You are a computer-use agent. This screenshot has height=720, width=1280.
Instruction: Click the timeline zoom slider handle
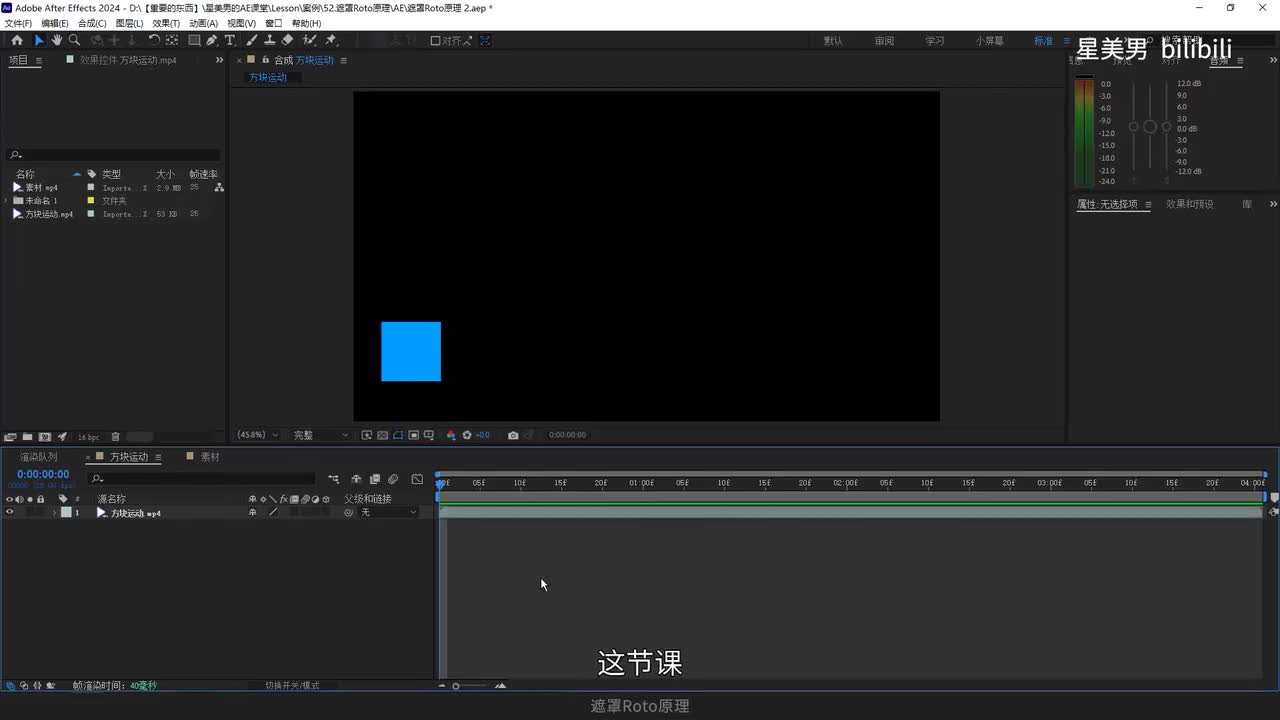456,686
